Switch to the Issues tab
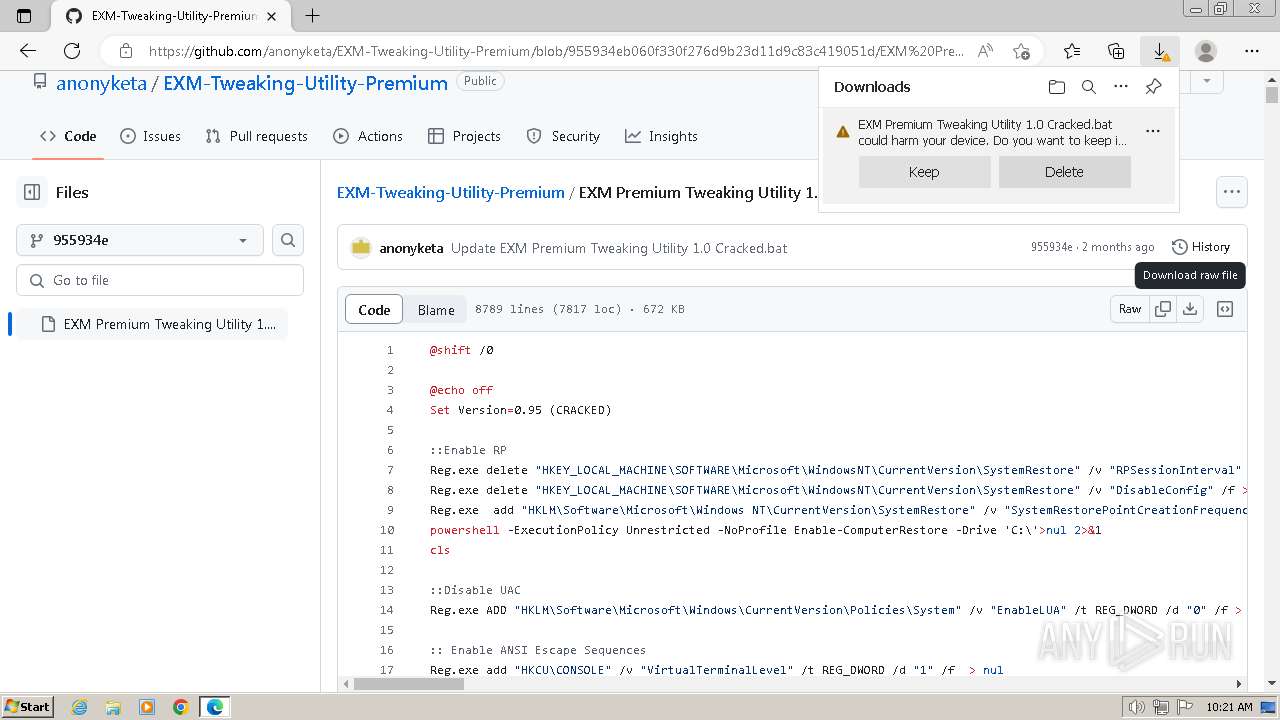This screenshot has width=1280, height=720. [150, 136]
